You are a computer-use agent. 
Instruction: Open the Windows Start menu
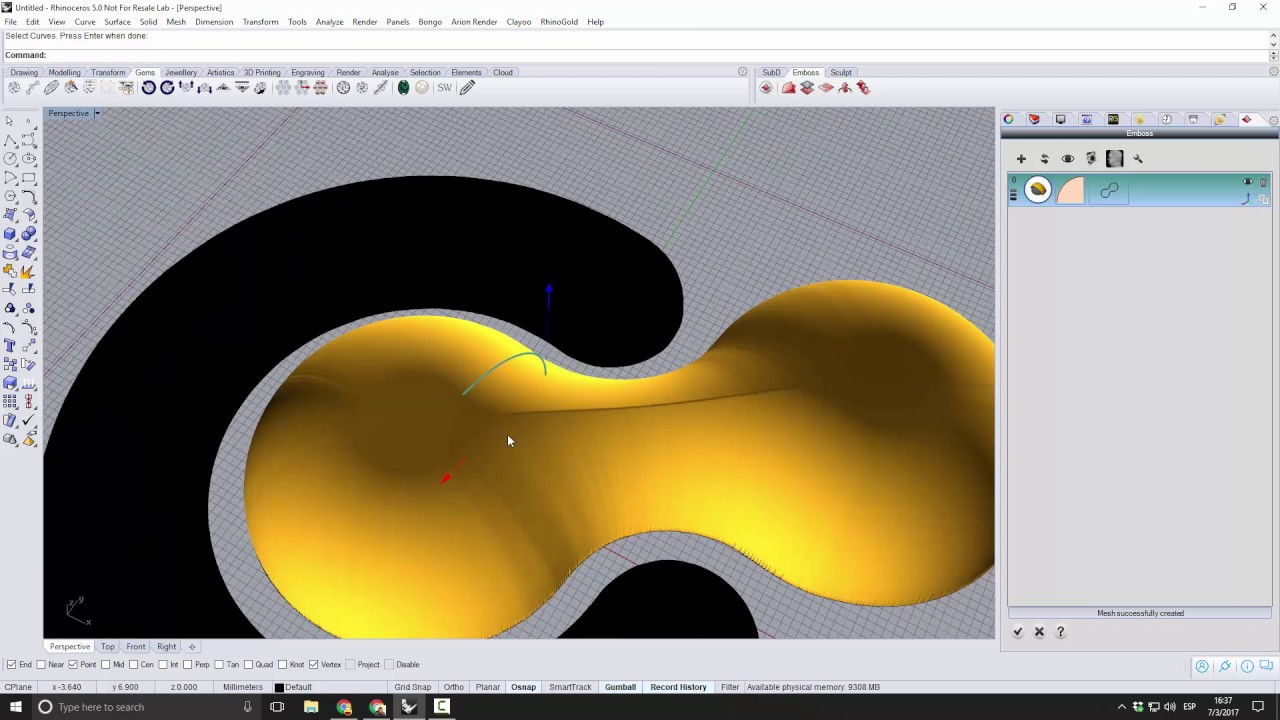[15, 707]
